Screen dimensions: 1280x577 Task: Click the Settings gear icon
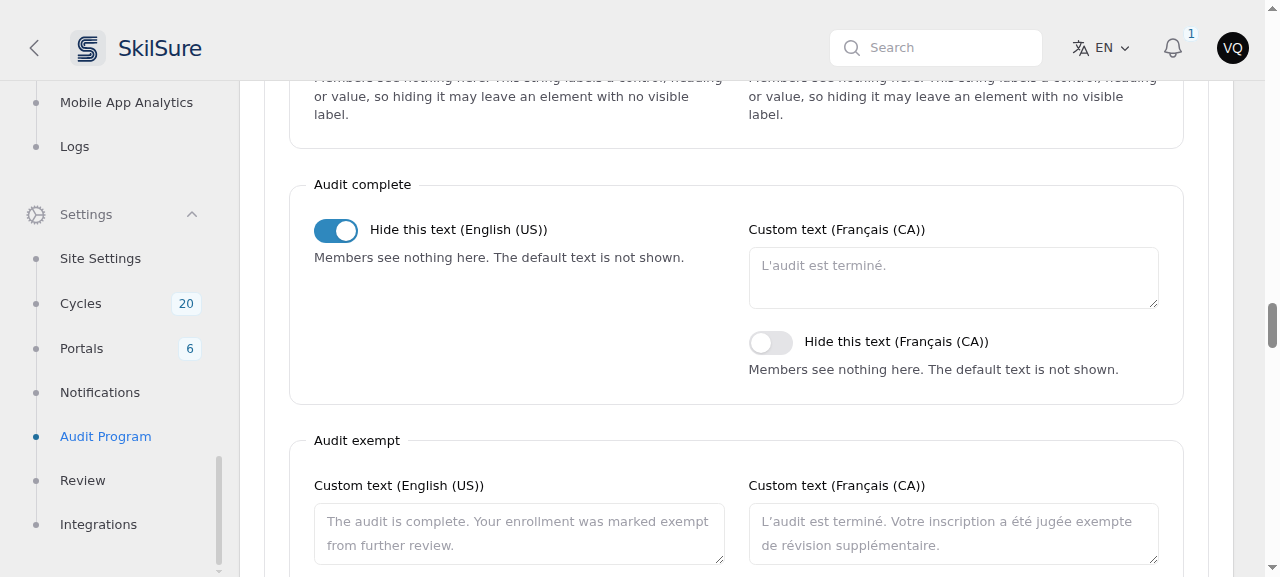coord(36,215)
